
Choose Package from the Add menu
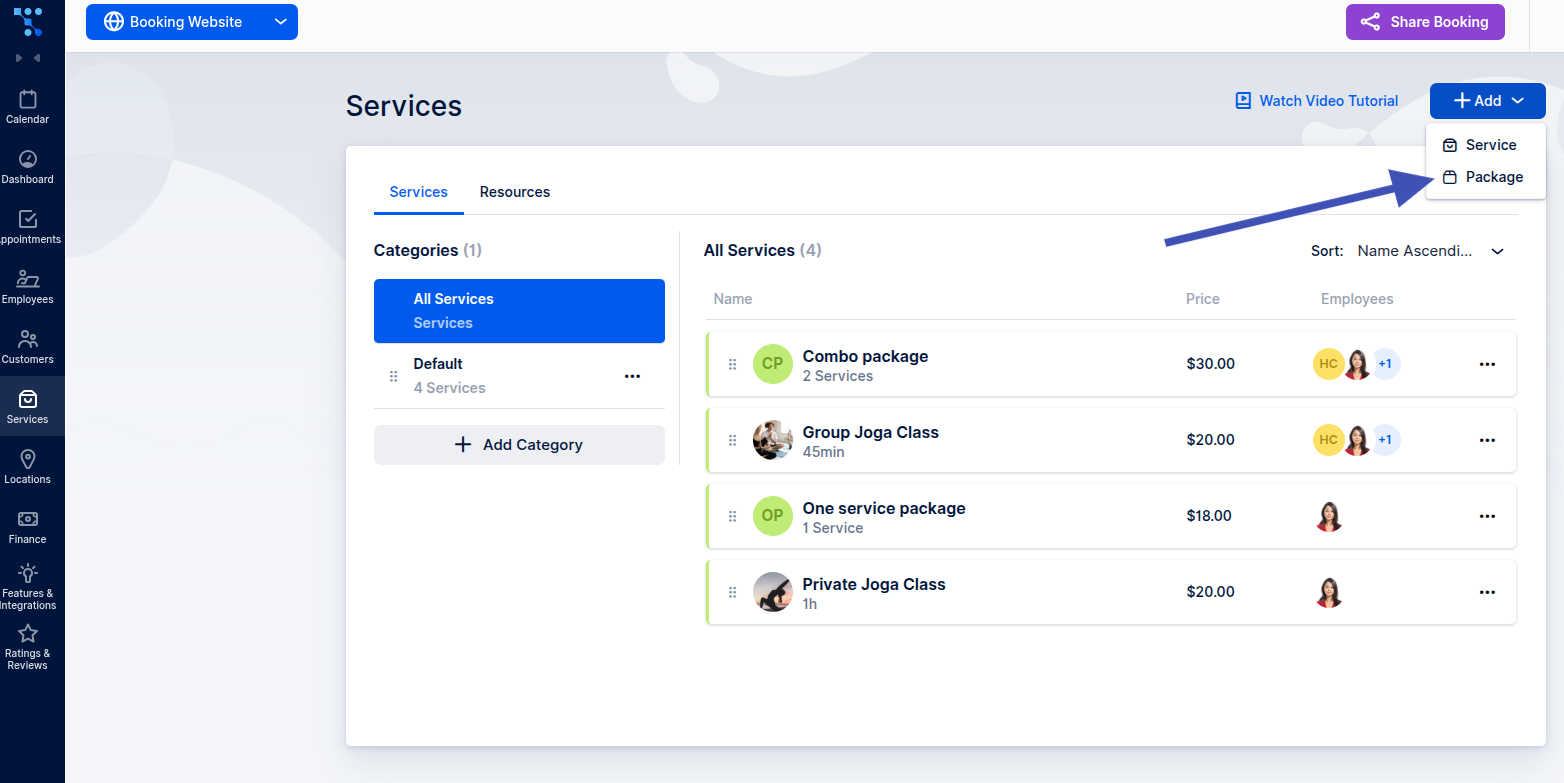pyautogui.click(x=1493, y=177)
